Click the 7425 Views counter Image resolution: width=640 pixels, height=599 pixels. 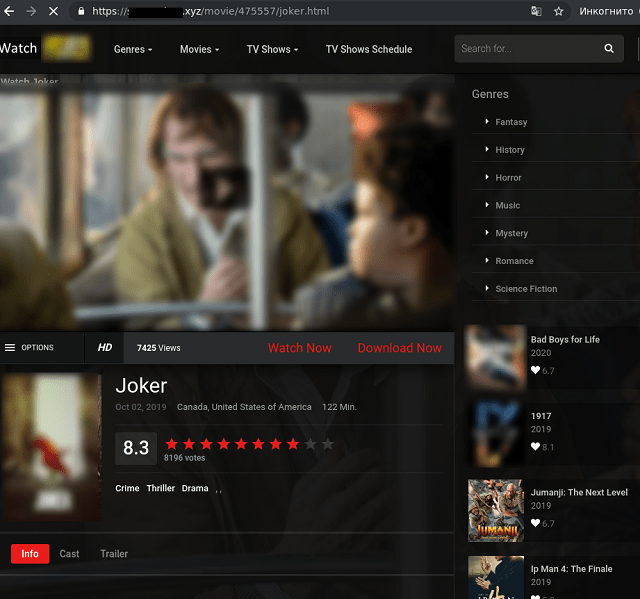click(158, 348)
